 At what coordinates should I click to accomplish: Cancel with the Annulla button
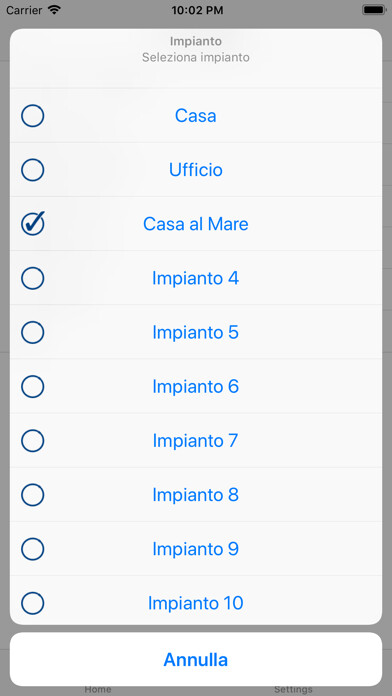[196, 660]
